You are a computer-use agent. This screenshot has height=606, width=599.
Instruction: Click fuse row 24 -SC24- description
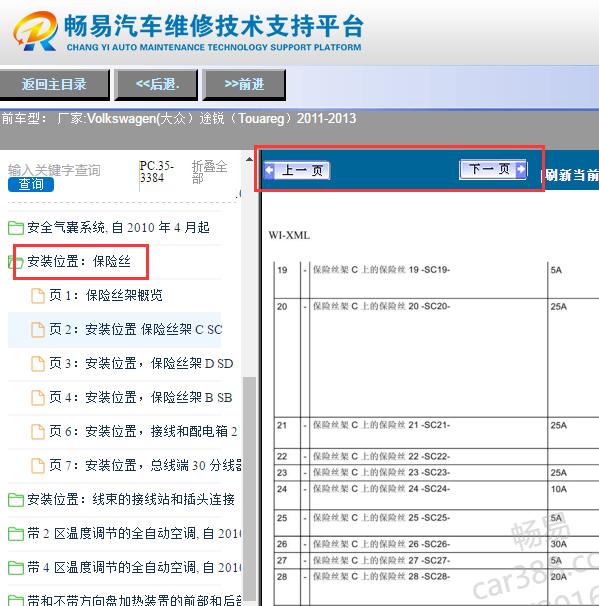(x=381, y=489)
